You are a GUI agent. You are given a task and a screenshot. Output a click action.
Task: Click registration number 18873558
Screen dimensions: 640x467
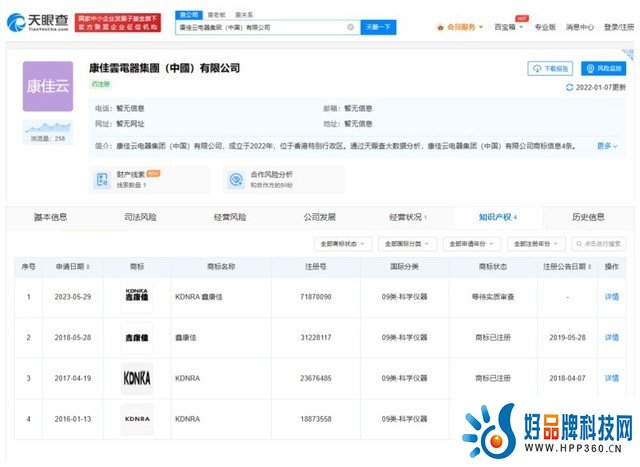pyautogui.click(x=316, y=419)
